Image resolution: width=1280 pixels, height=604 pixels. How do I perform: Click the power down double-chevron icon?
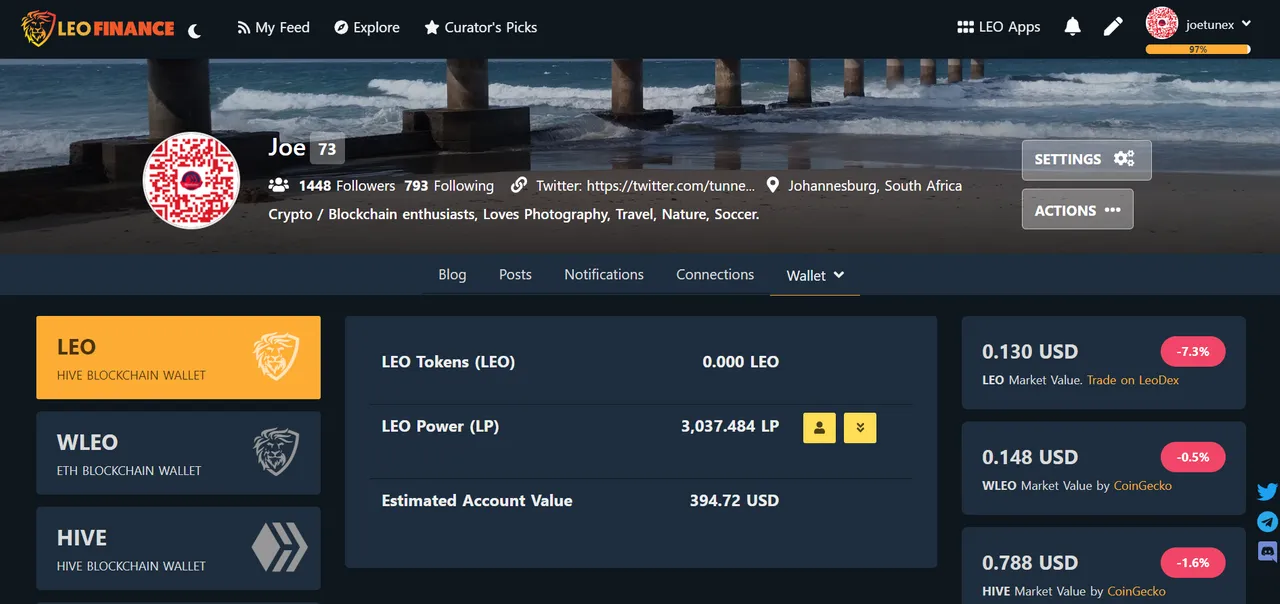(x=860, y=427)
